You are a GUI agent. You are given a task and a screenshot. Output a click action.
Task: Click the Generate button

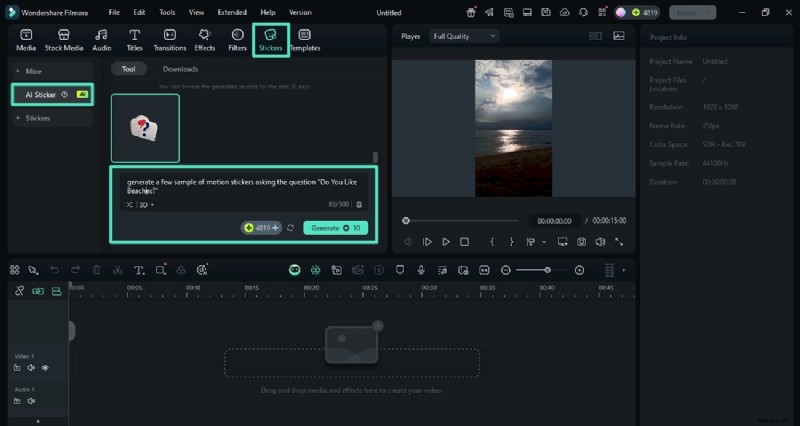click(335, 228)
